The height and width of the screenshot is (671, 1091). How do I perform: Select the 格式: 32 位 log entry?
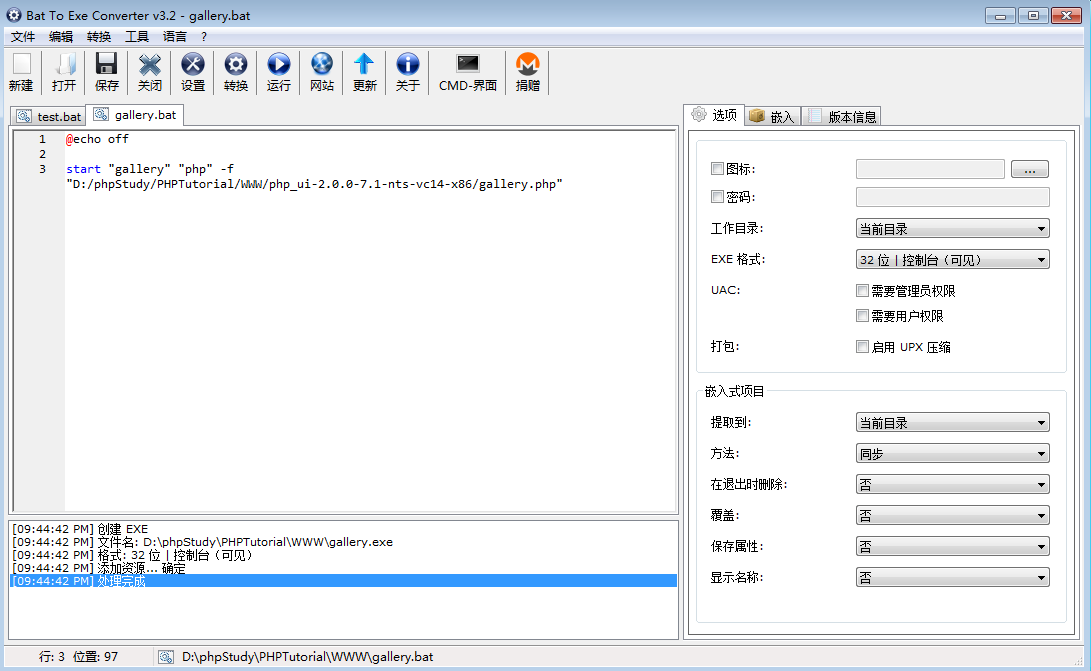(x=132, y=555)
